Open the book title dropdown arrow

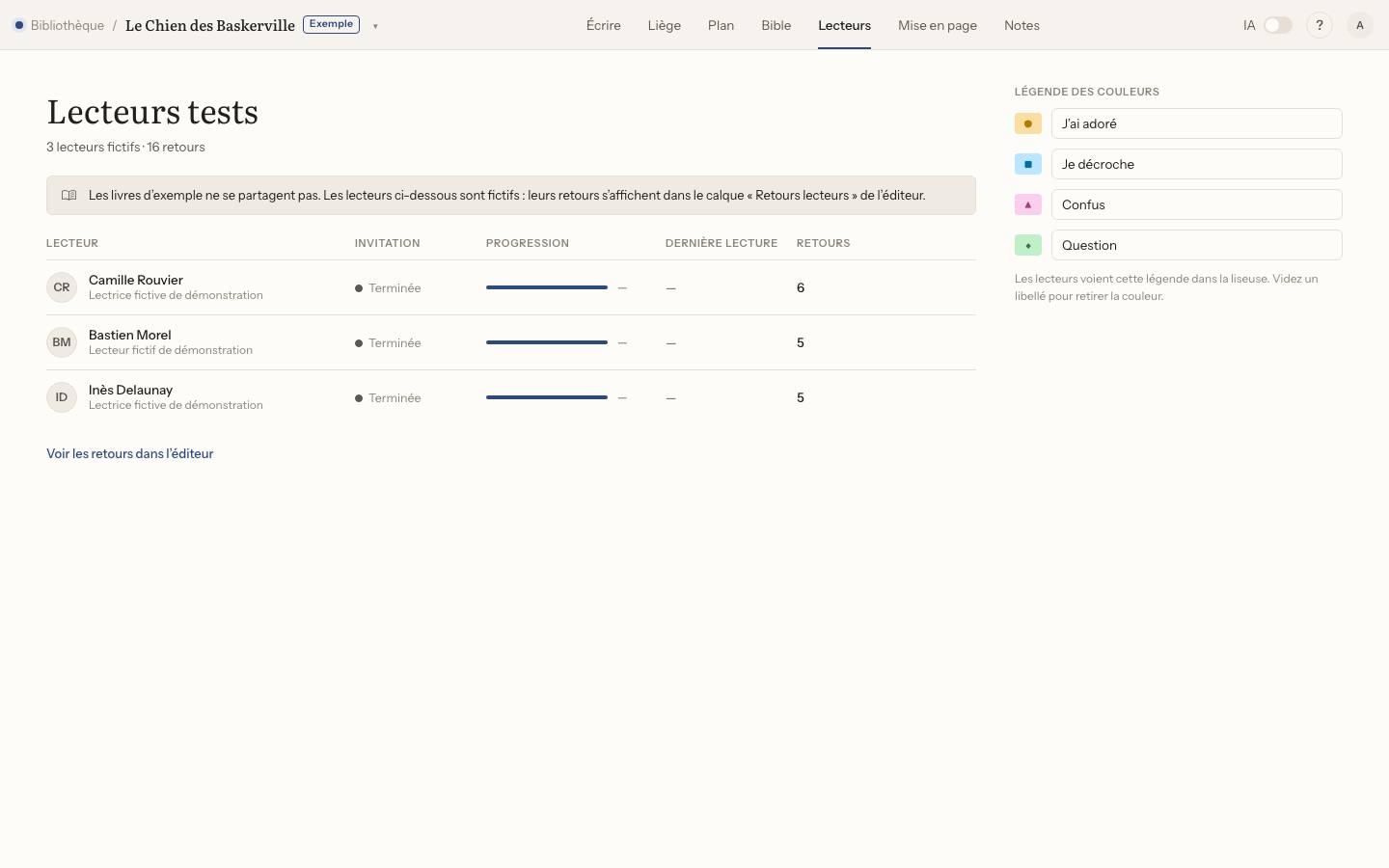[x=375, y=26]
